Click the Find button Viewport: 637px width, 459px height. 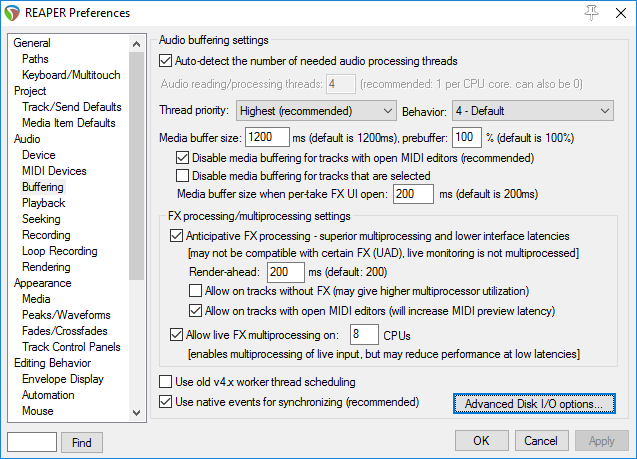pos(82,442)
